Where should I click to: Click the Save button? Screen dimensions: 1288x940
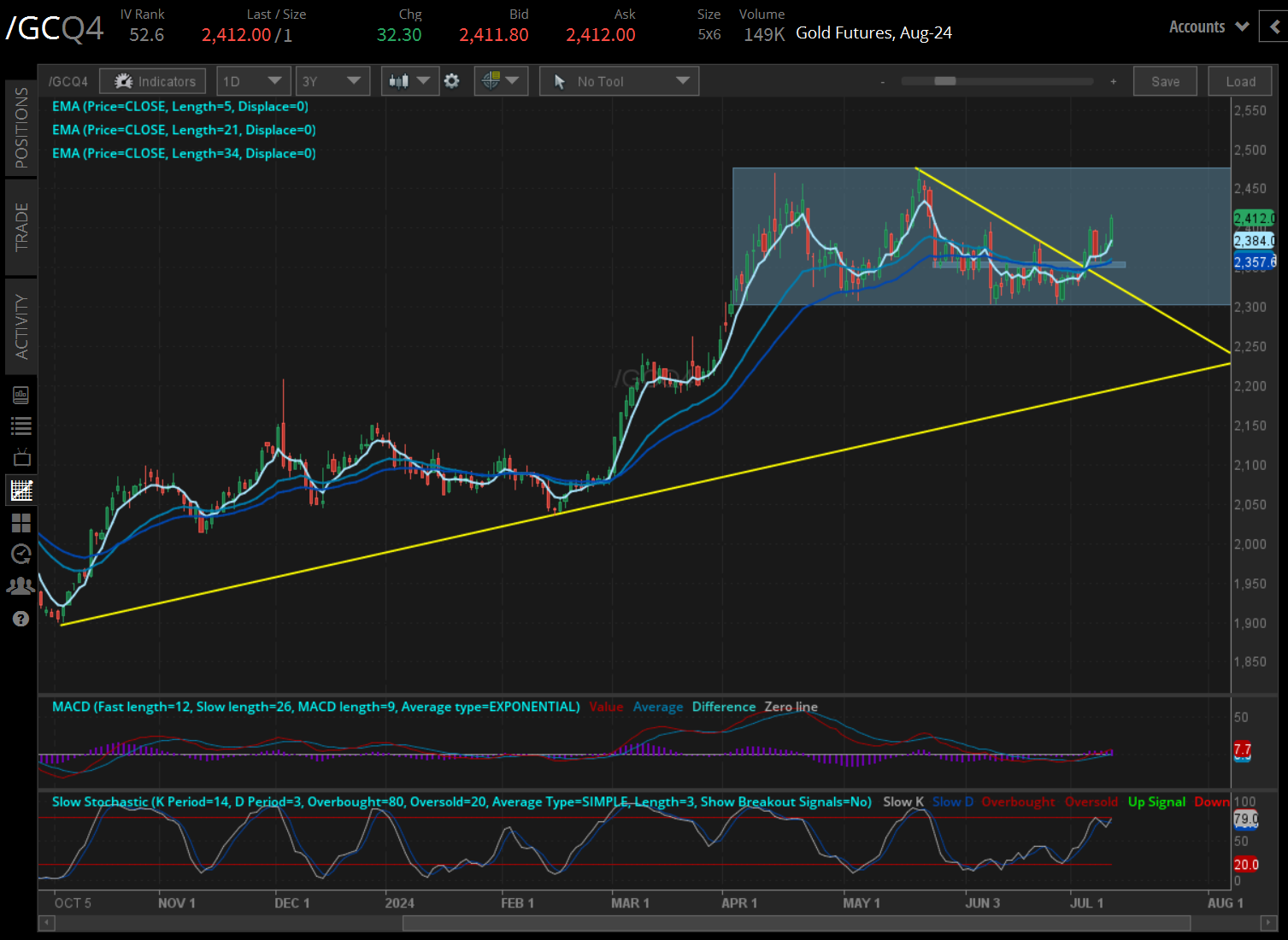pyautogui.click(x=1165, y=81)
